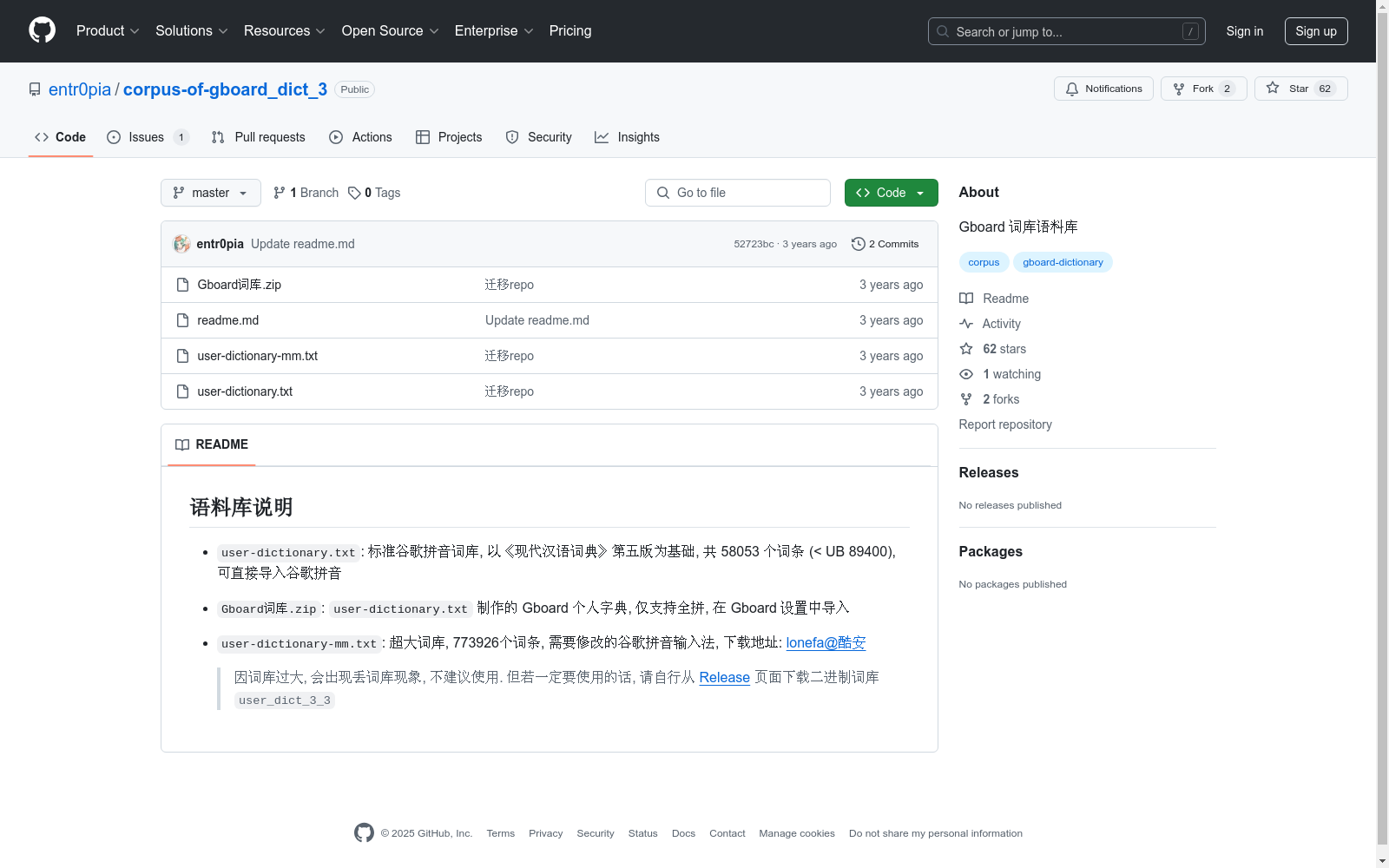The width and height of the screenshot is (1389, 868).
Task: Expand the Resources menu
Action: 284,30
